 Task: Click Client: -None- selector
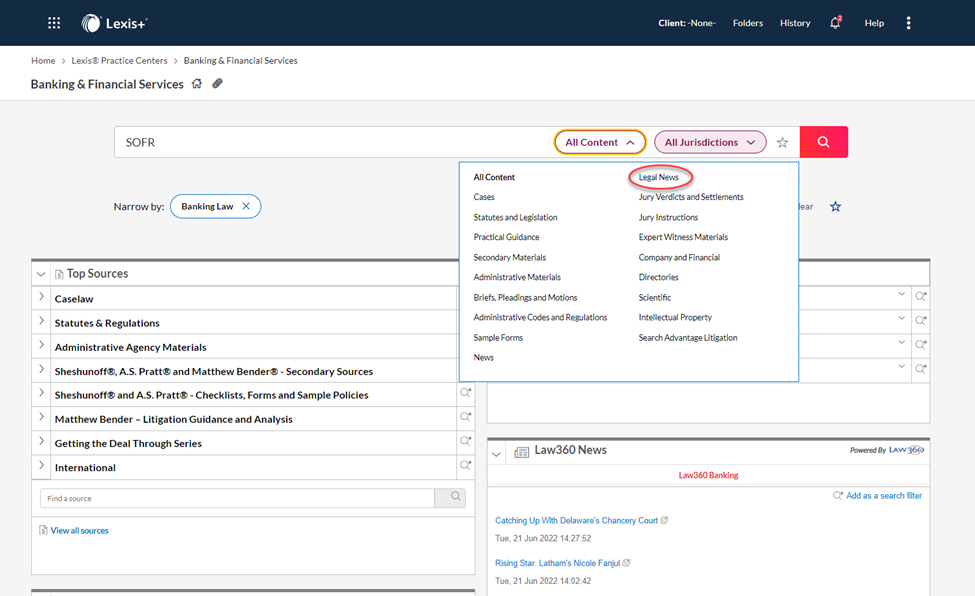(686, 23)
